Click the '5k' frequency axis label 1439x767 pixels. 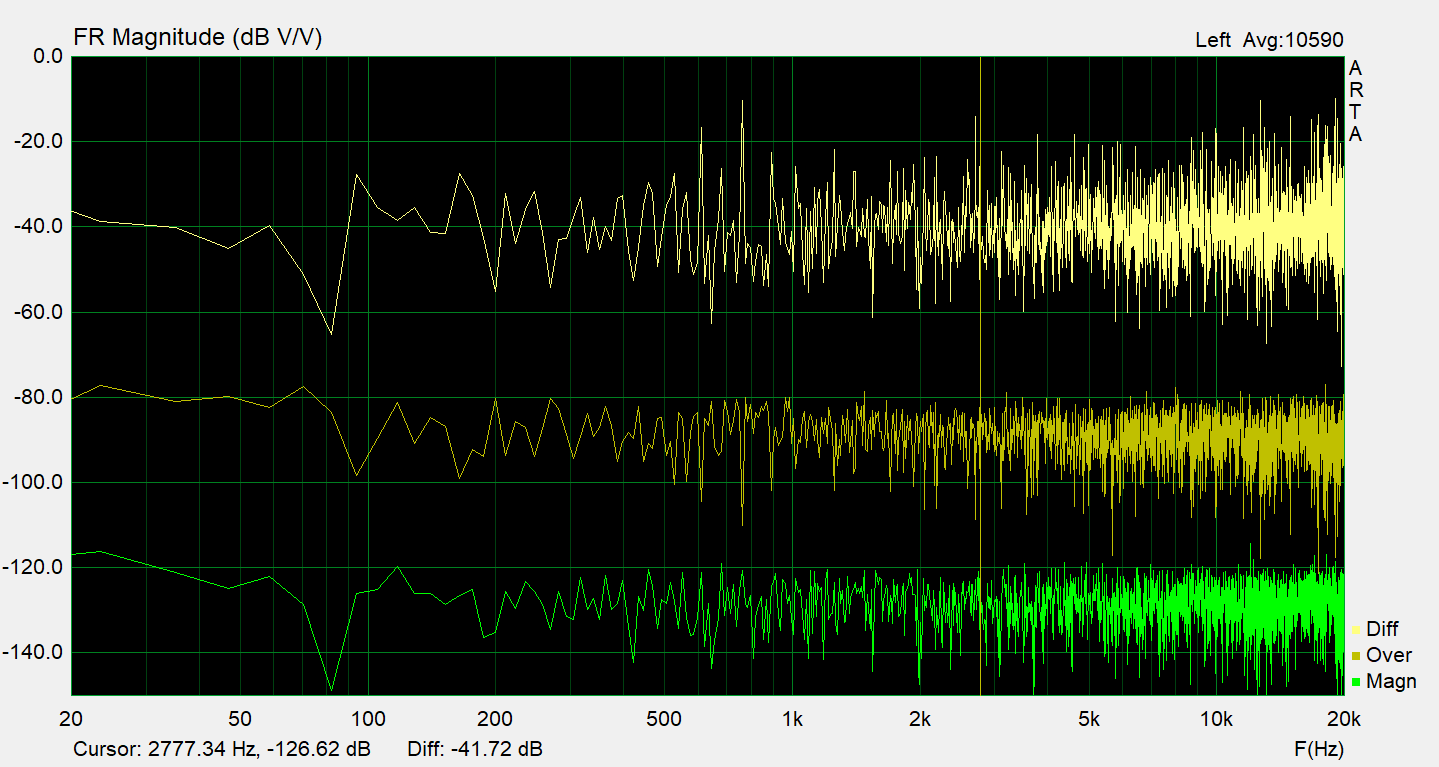[1089, 718]
